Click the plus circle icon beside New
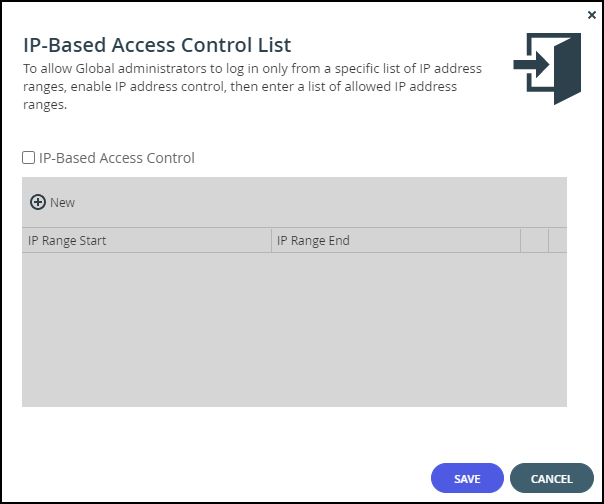 [x=38, y=202]
